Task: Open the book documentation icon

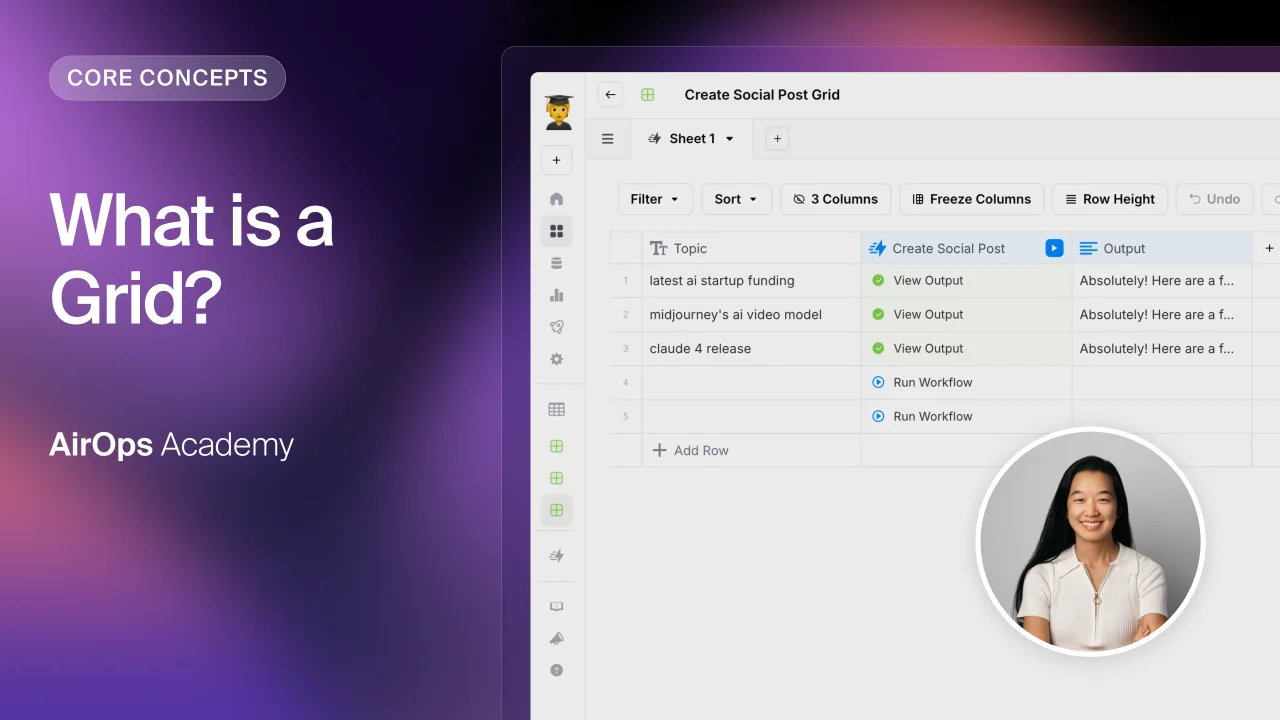Action: (557, 606)
